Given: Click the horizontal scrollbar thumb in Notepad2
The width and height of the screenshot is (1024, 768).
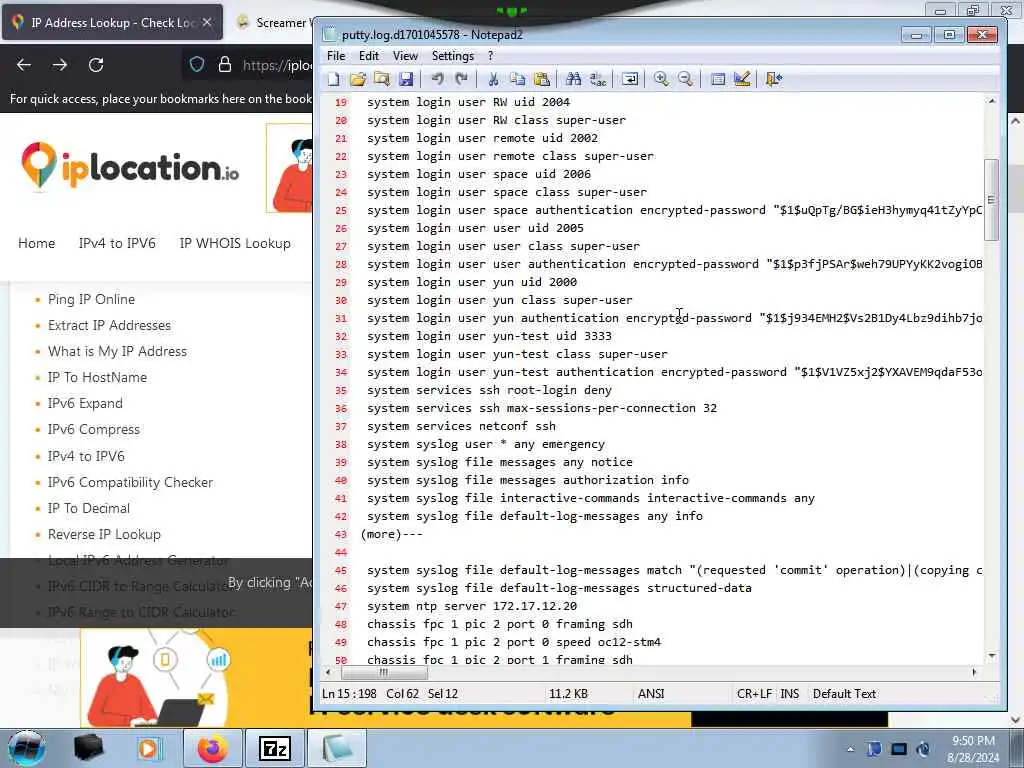Looking at the screenshot, I should coord(384,673).
